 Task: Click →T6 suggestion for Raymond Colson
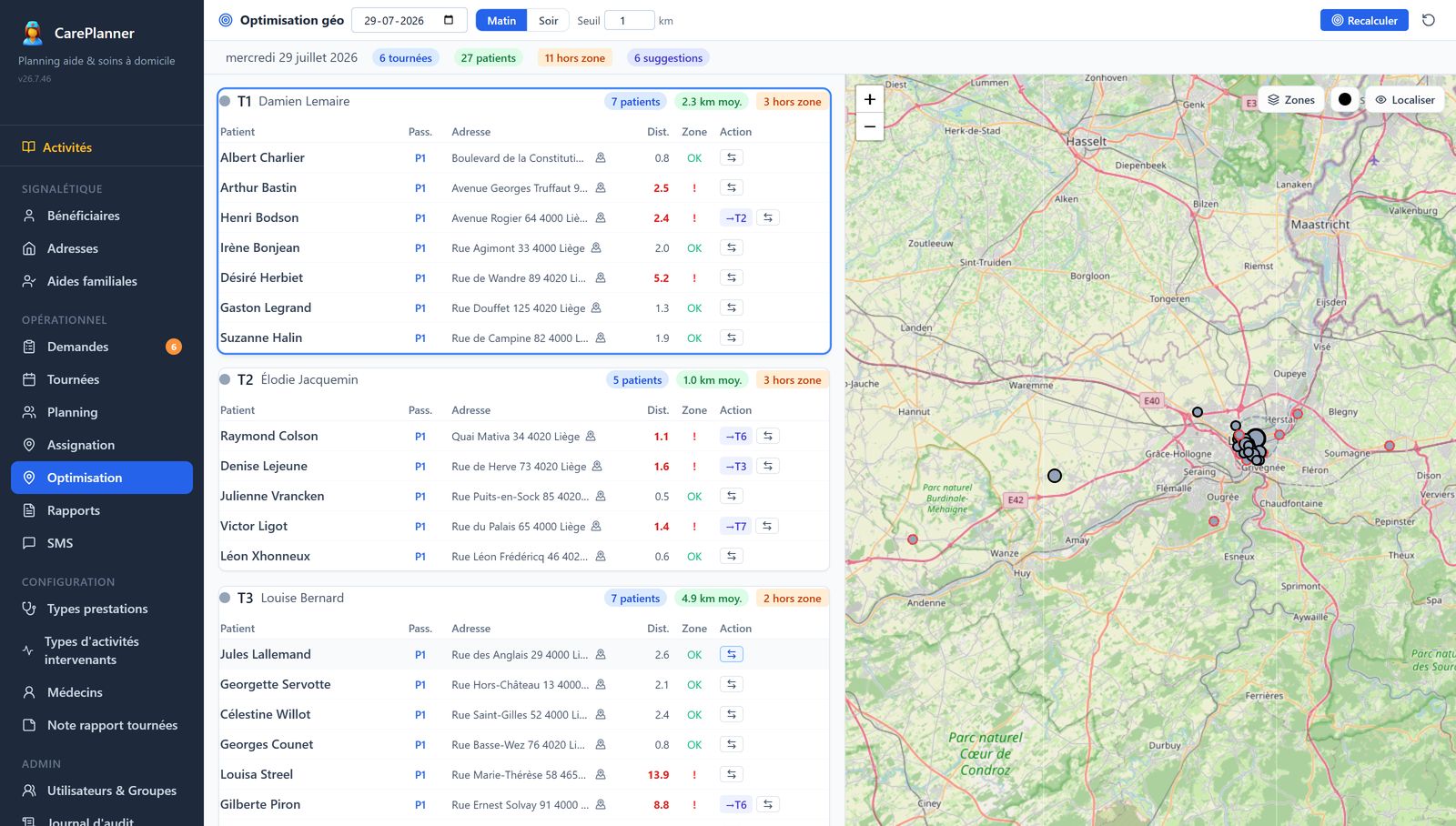pyautogui.click(x=735, y=436)
